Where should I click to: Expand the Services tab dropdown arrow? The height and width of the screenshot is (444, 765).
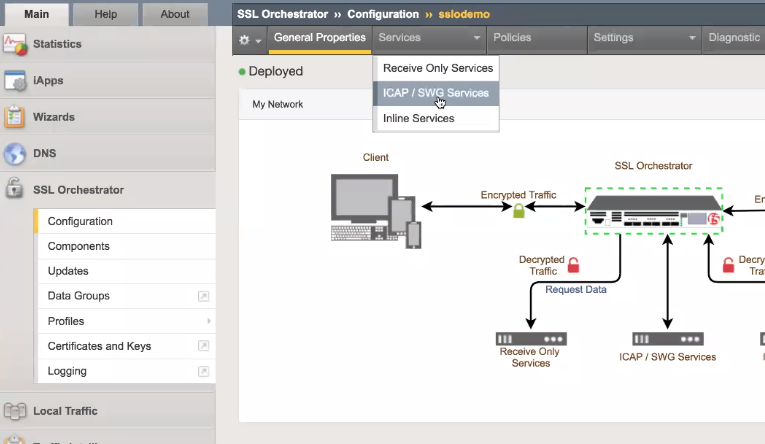tap(477, 38)
